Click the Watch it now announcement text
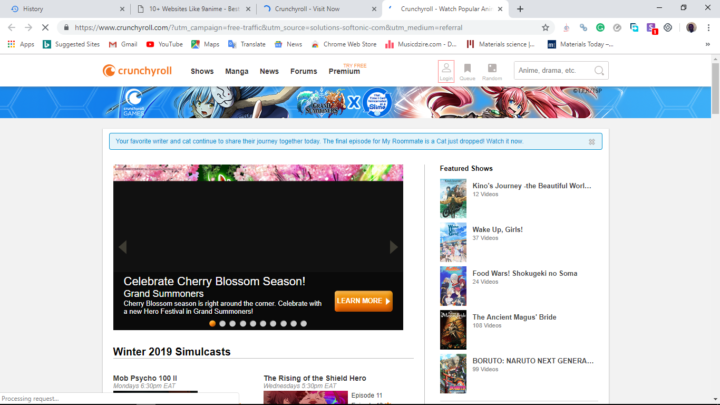The height and width of the screenshot is (405, 720). pos(505,141)
